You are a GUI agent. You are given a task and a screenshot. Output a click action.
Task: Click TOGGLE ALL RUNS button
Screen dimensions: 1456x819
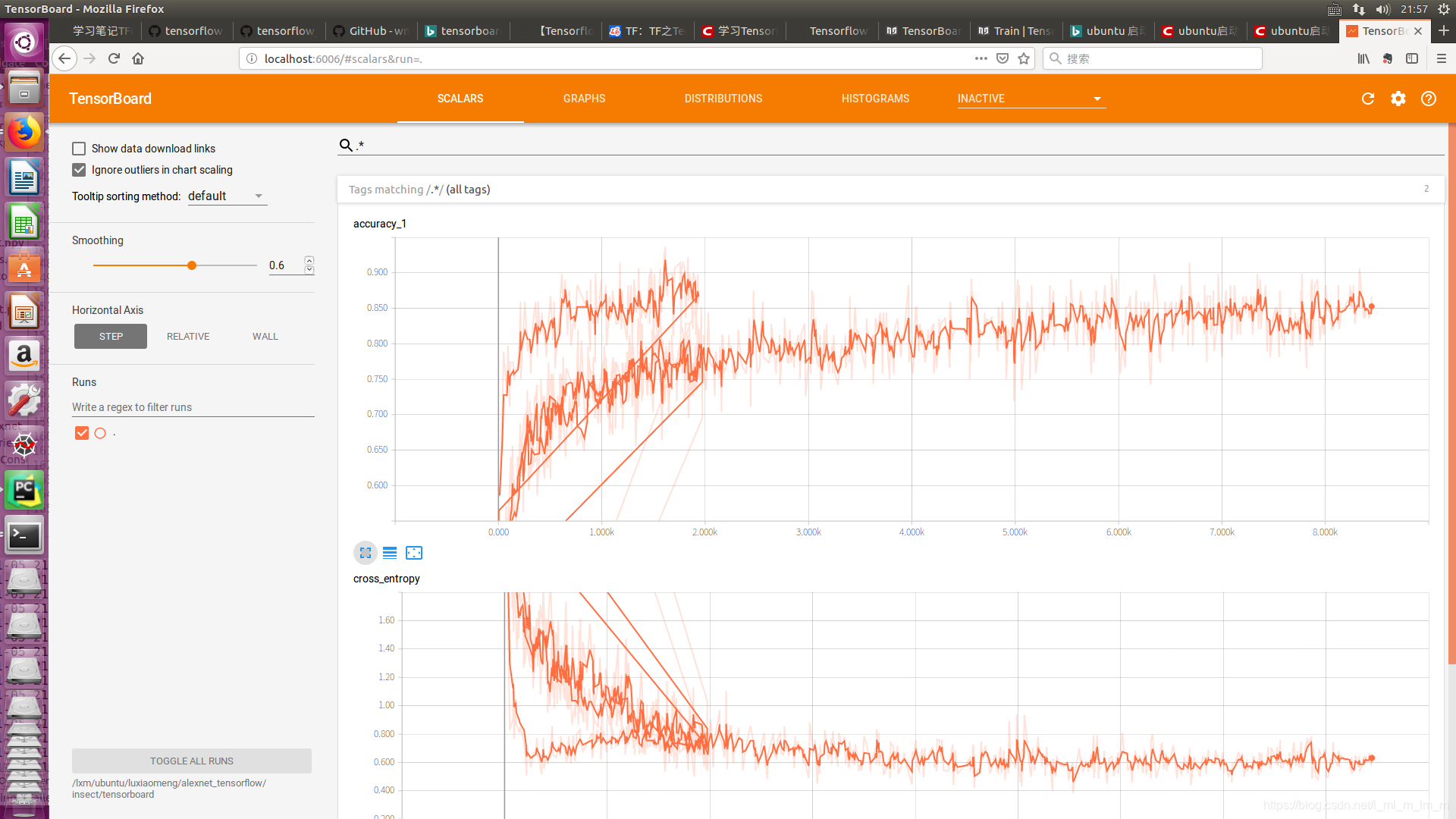(192, 761)
